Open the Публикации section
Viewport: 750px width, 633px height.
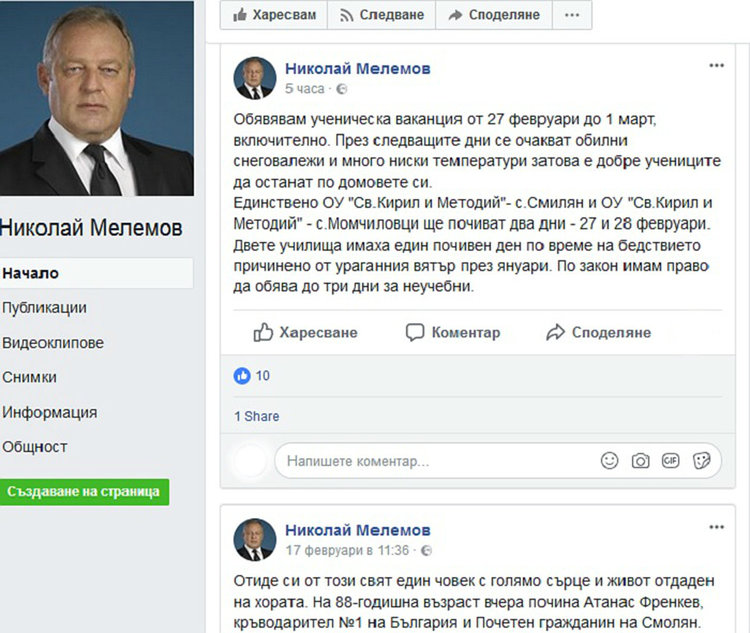point(44,308)
